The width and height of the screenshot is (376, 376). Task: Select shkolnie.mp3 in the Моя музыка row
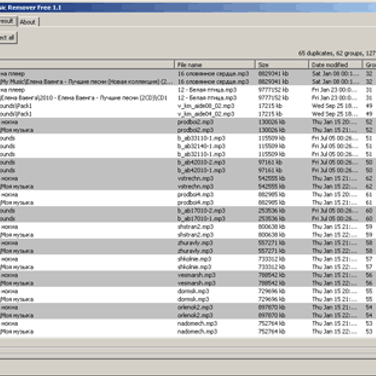coord(194,267)
